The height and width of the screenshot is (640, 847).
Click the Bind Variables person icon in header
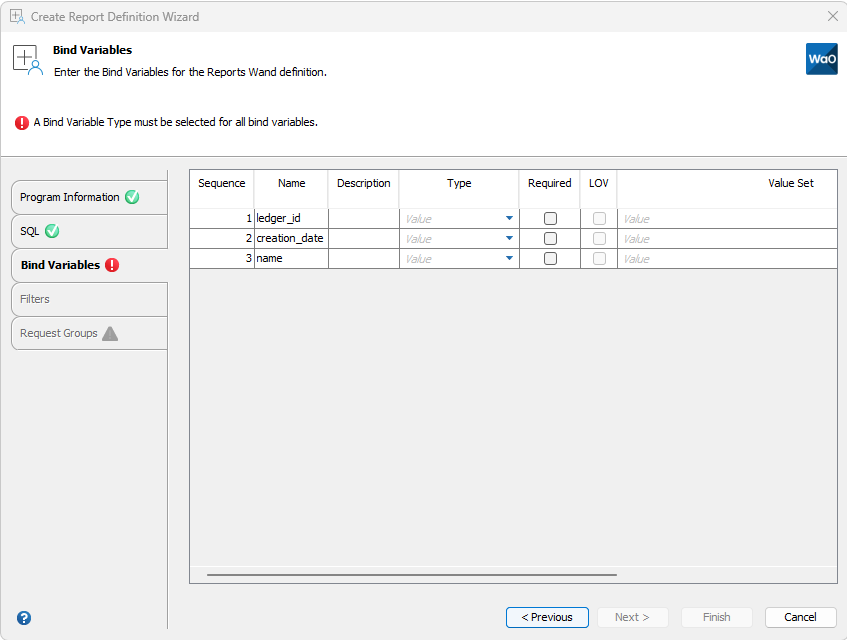click(26, 59)
